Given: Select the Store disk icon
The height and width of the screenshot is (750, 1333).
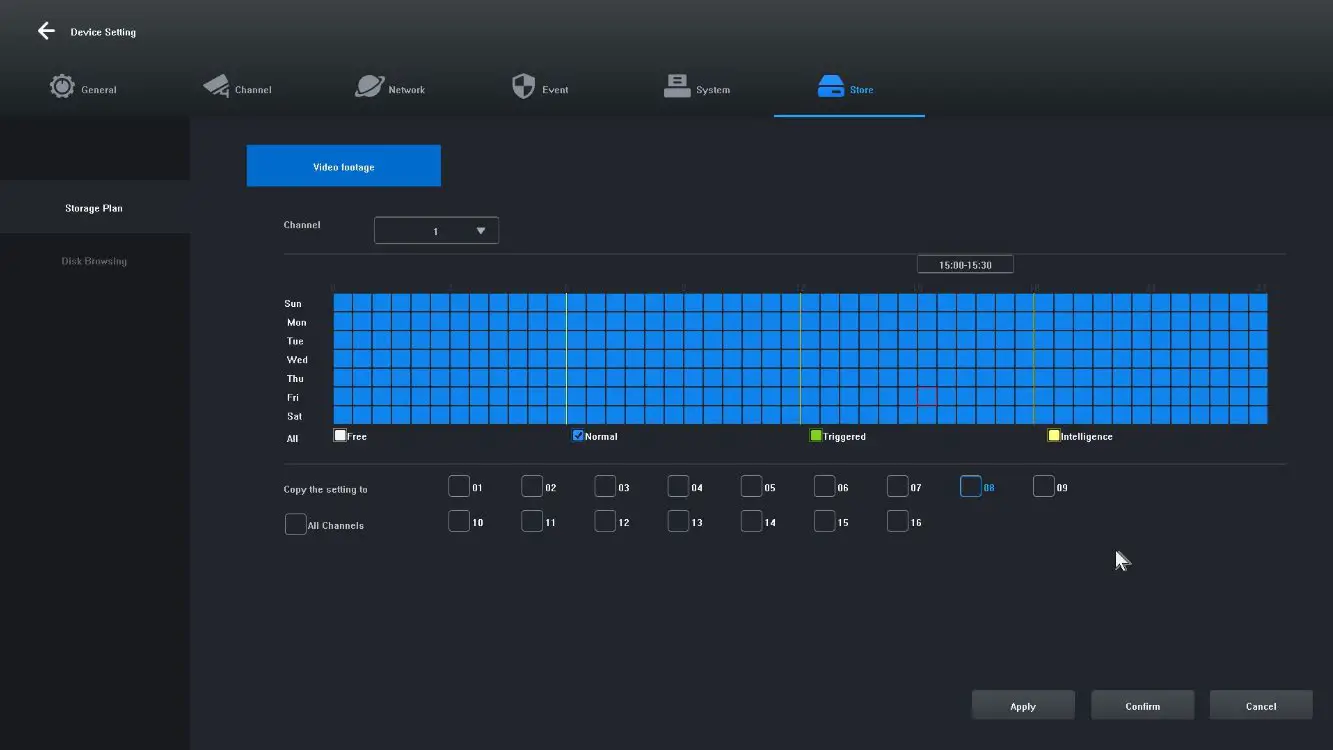Looking at the screenshot, I should click(x=831, y=87).
